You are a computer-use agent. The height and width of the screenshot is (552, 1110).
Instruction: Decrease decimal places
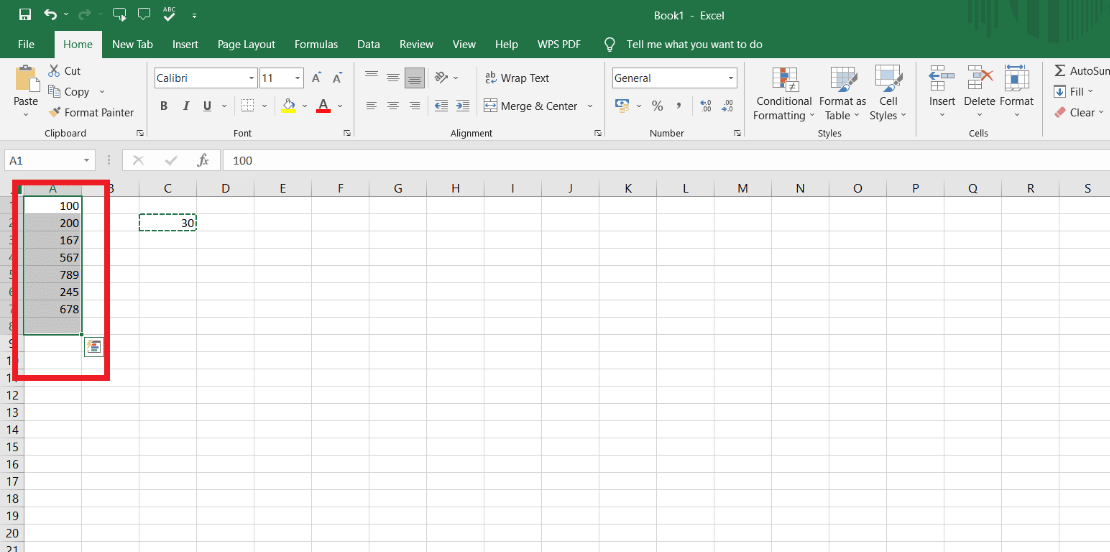point(727,106)
